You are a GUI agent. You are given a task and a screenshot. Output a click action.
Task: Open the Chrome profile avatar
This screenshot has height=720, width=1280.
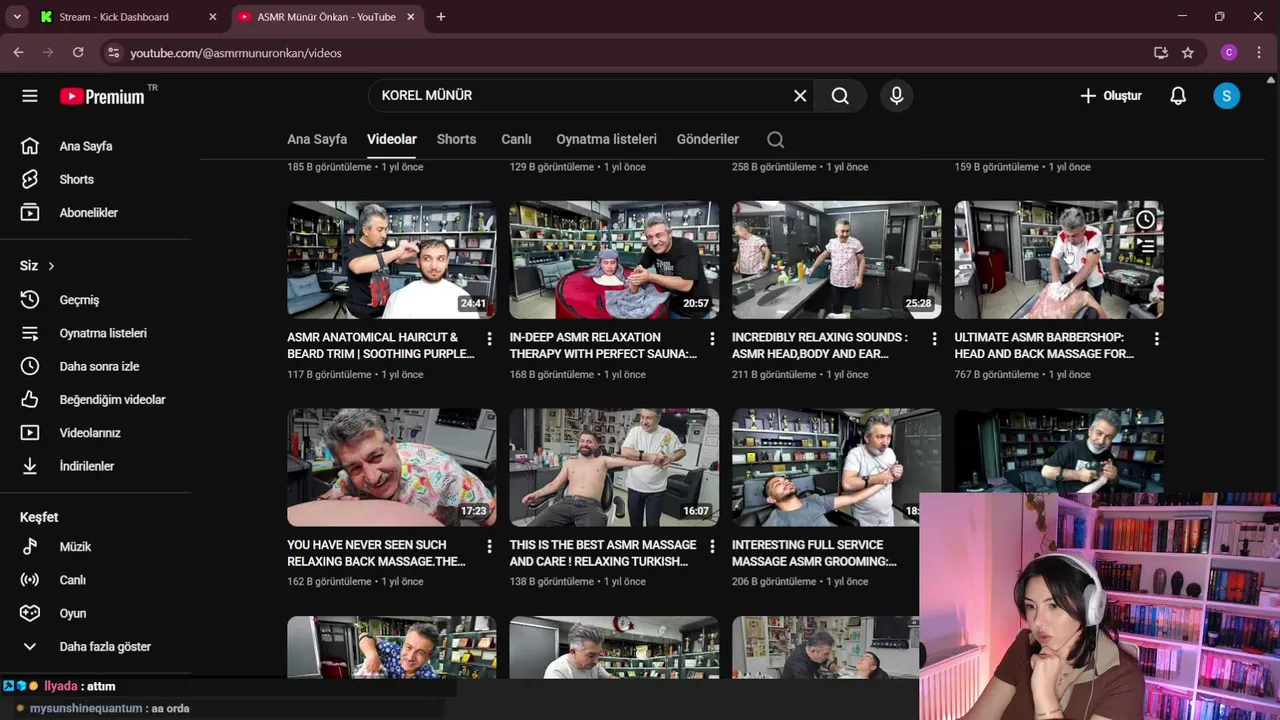[1229, 53]
